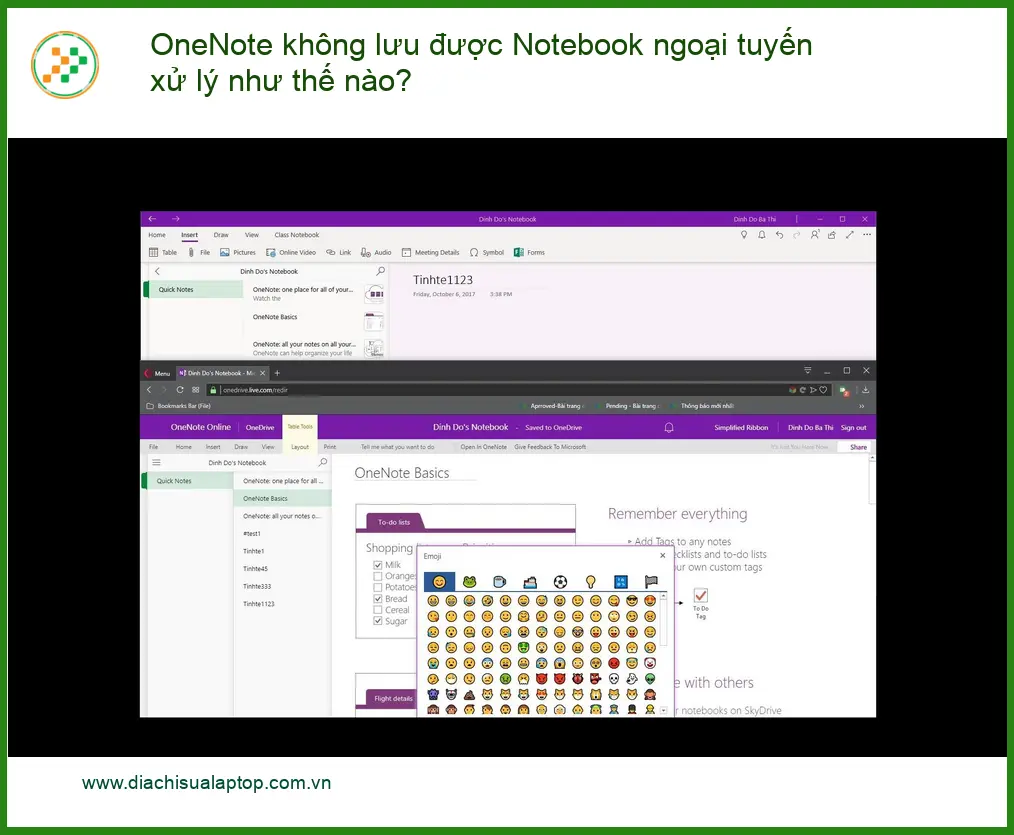This screenshot has width=1014, height=835.
Task: Enter full screen mode in the OneNote app
Action: point(850,235)
